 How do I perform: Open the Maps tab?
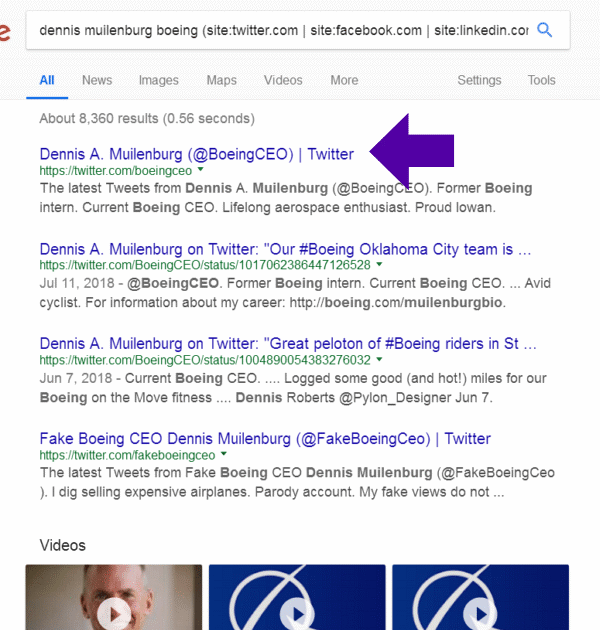coord(221,80)
